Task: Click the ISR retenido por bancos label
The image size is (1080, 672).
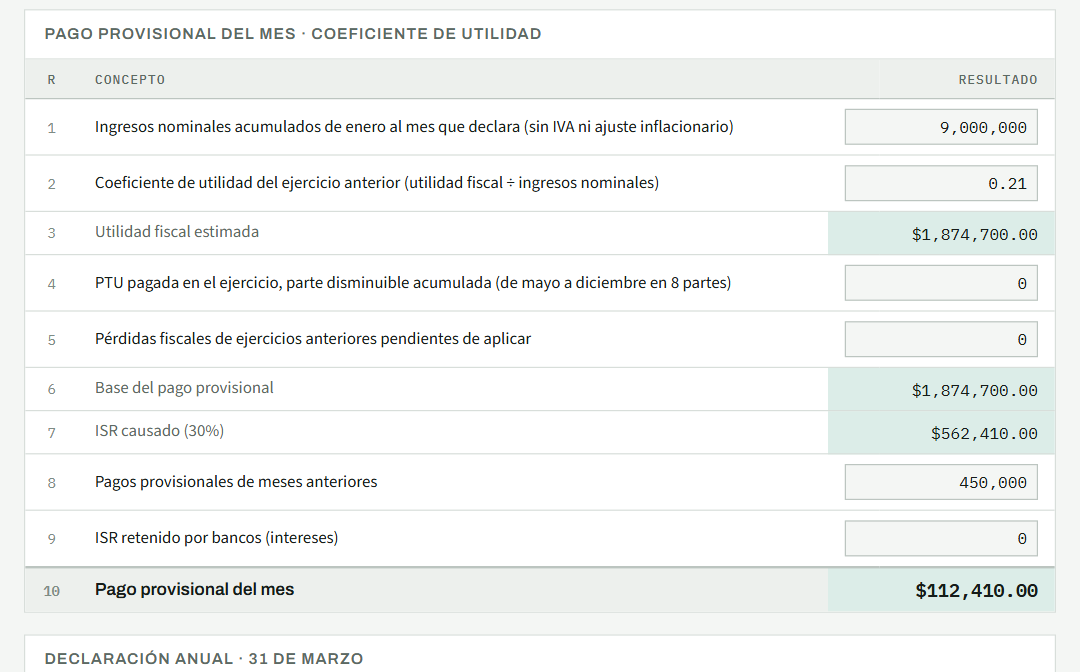Action: [216, 538]
